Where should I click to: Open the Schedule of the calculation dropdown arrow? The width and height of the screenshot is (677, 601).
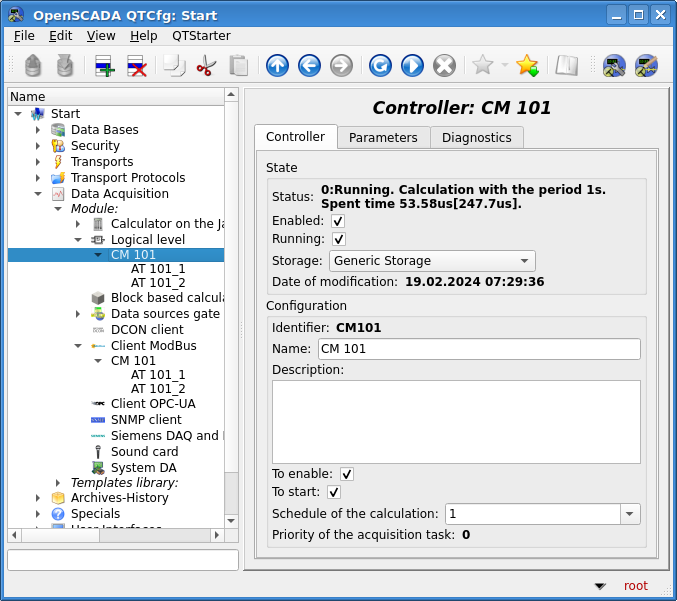click(x=630, y=514)
